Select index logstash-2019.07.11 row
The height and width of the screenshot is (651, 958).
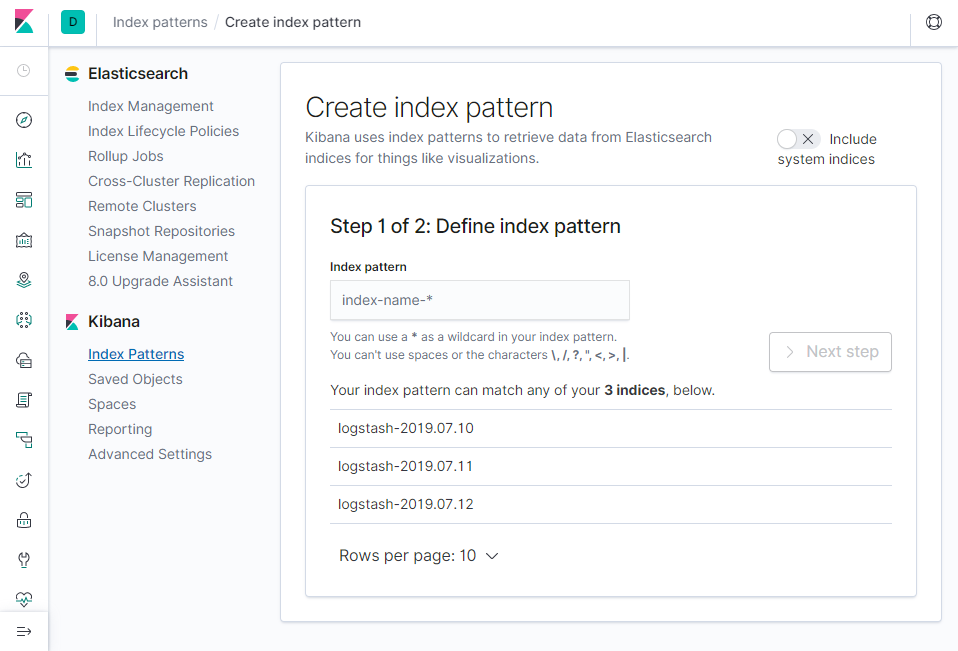pyautogui.click(x=611, y=466)
